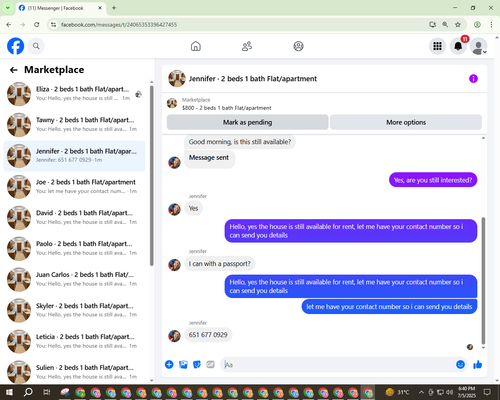Open the nine-dot Menu grid icon

(437, 46)
